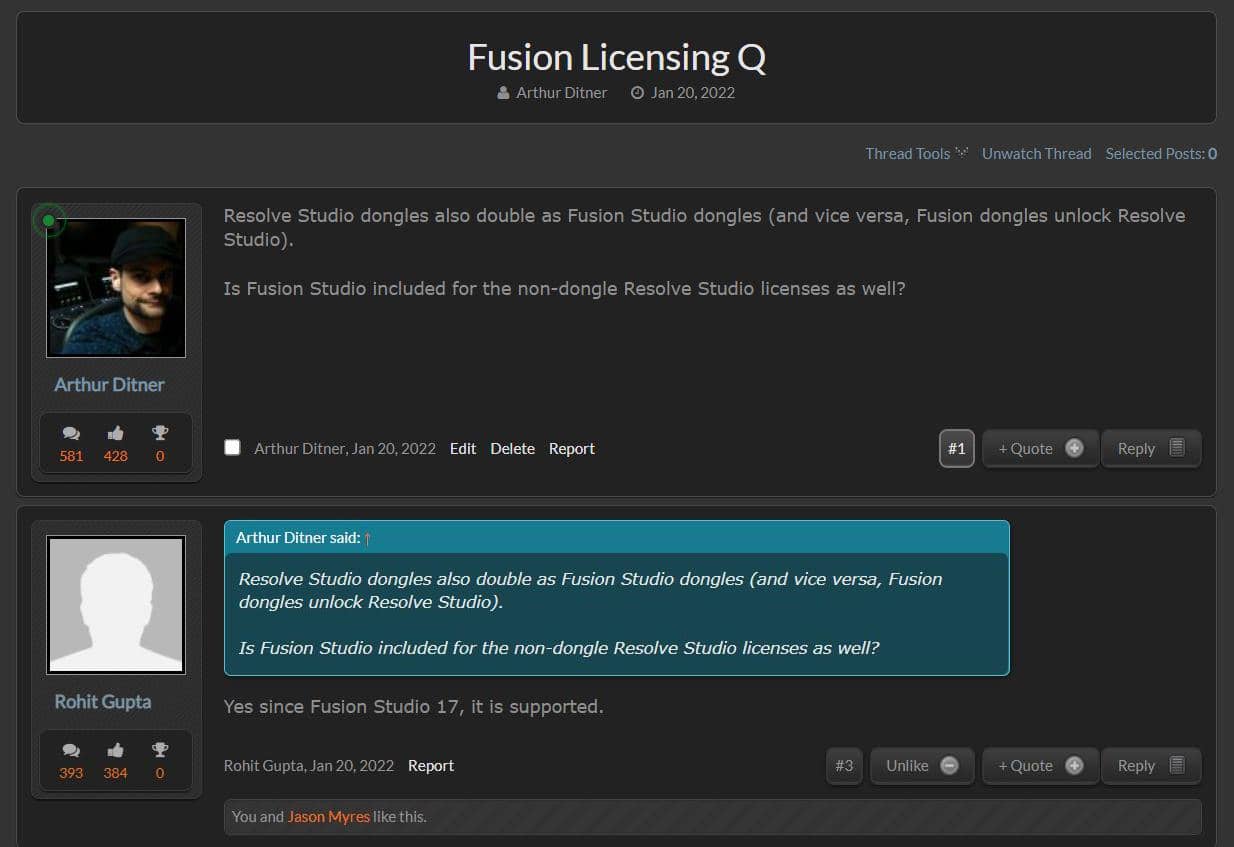Open the #1 post permalink
The width and height of the screenshot is (1234, 847).
[x=957, y=448]
